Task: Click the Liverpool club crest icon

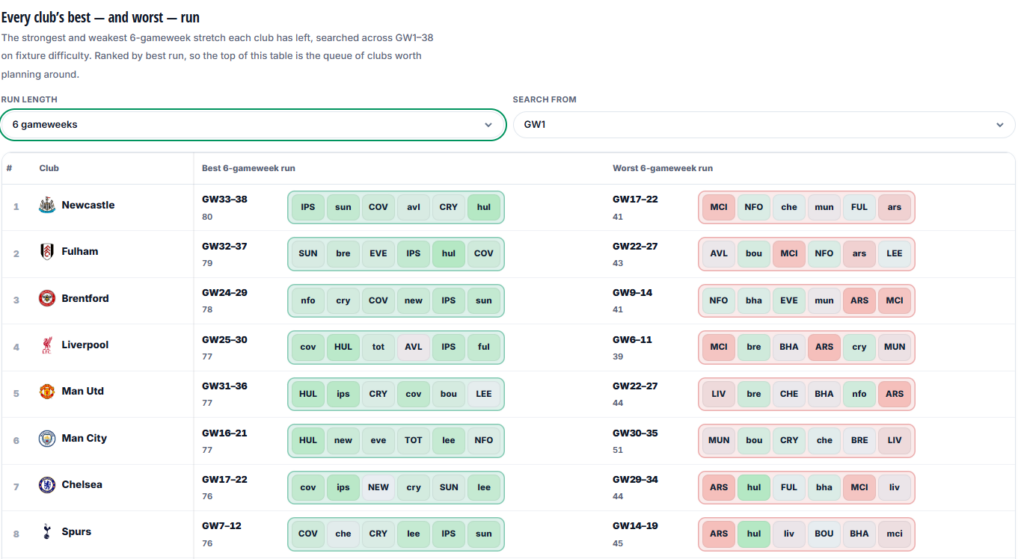Action: coord(47,345)
